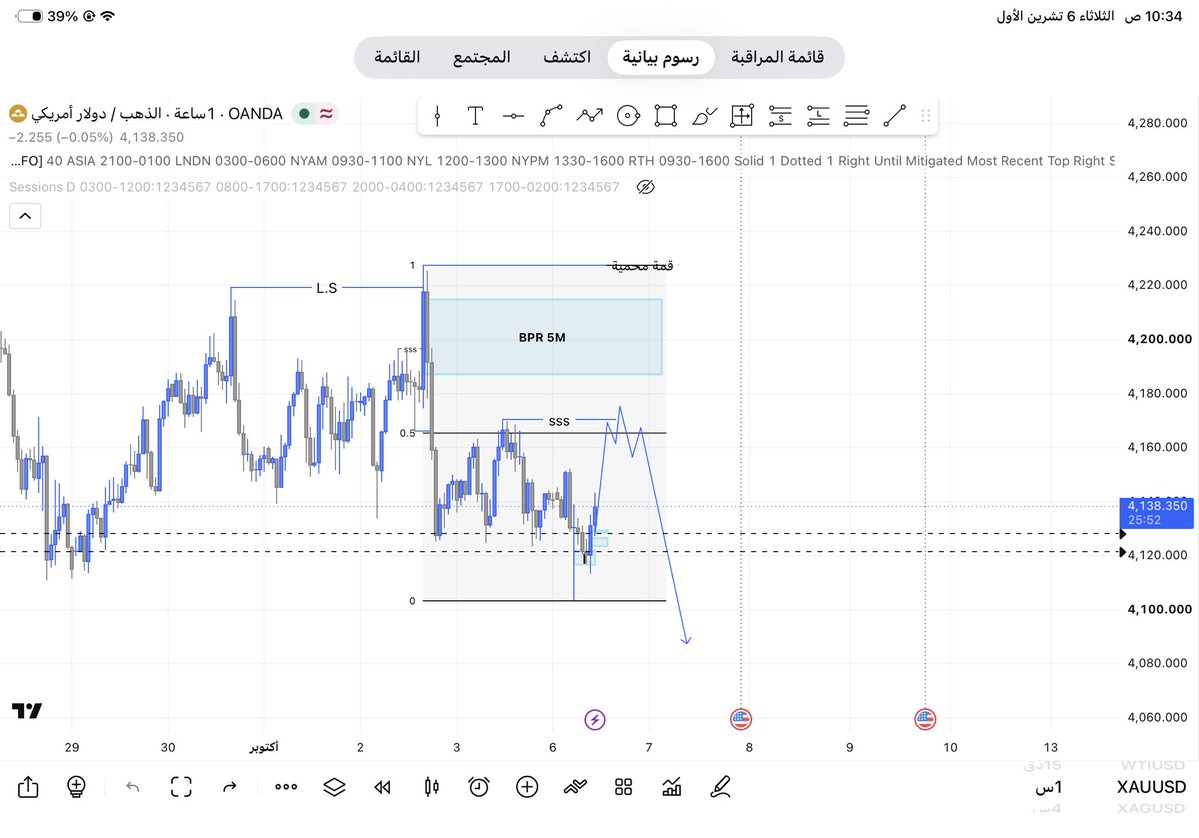The image size is (1199, 838).
Task: Show the hidden Sessions indicator
Action: click(x=645, y=187)
